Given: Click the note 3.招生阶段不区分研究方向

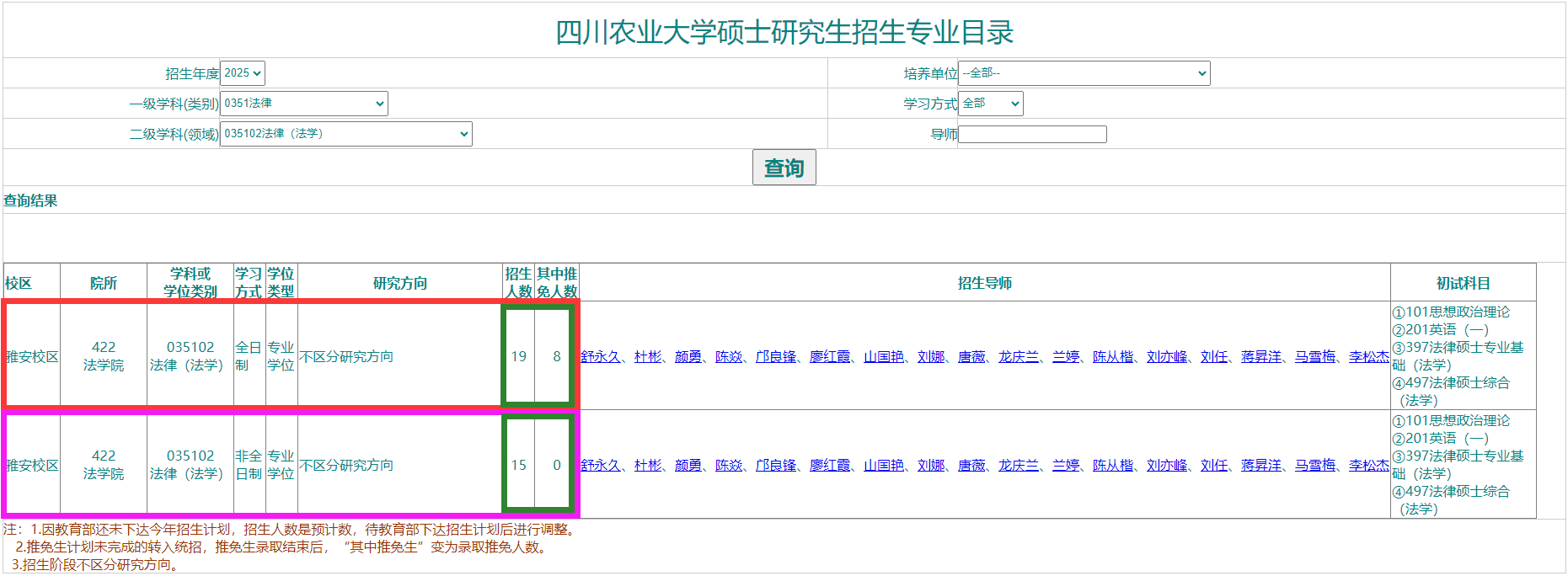Looking at the screenshot, I should 95,565.
